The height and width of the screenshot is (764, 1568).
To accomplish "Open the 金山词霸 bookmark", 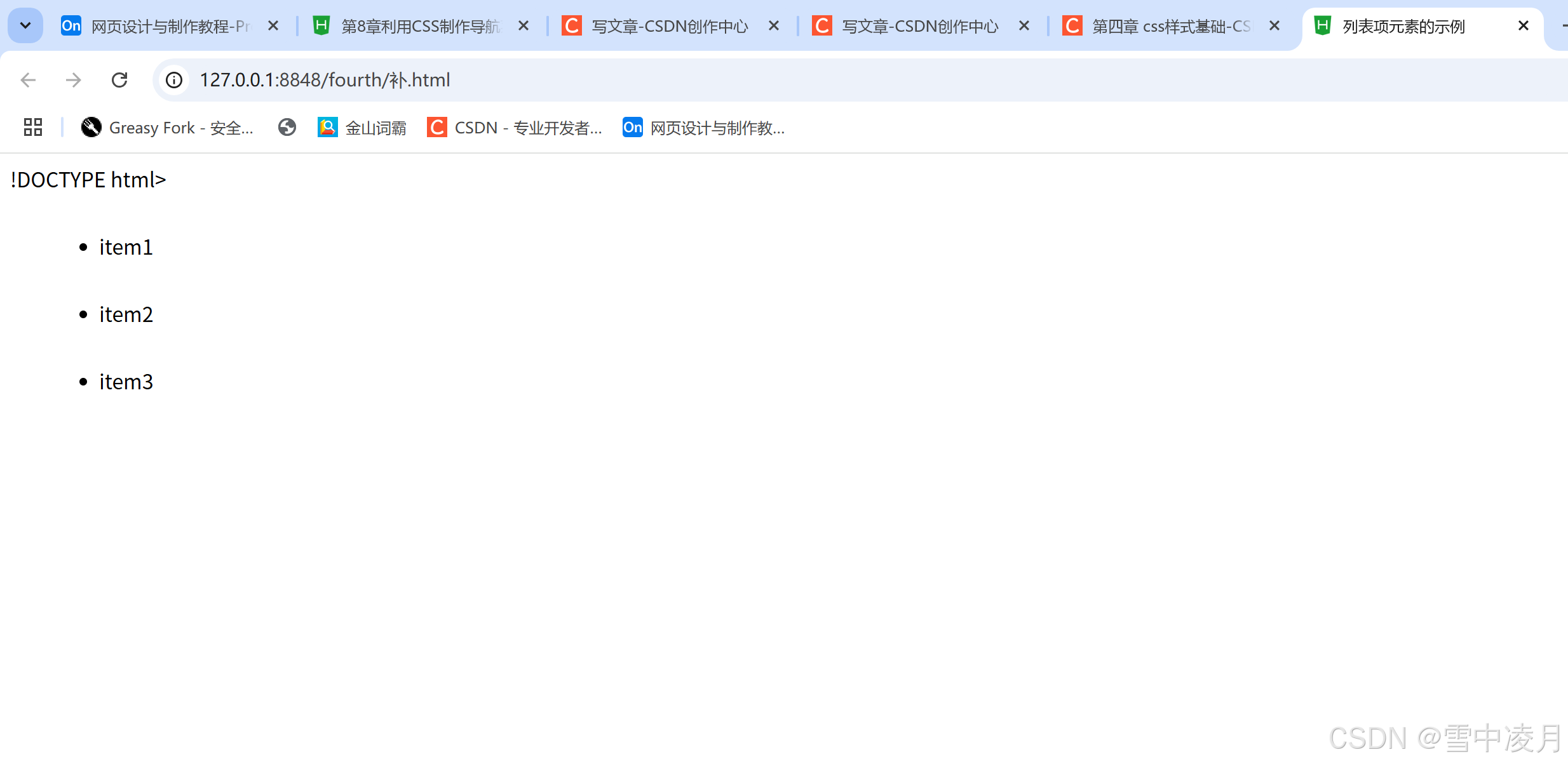I will point(362,128).
